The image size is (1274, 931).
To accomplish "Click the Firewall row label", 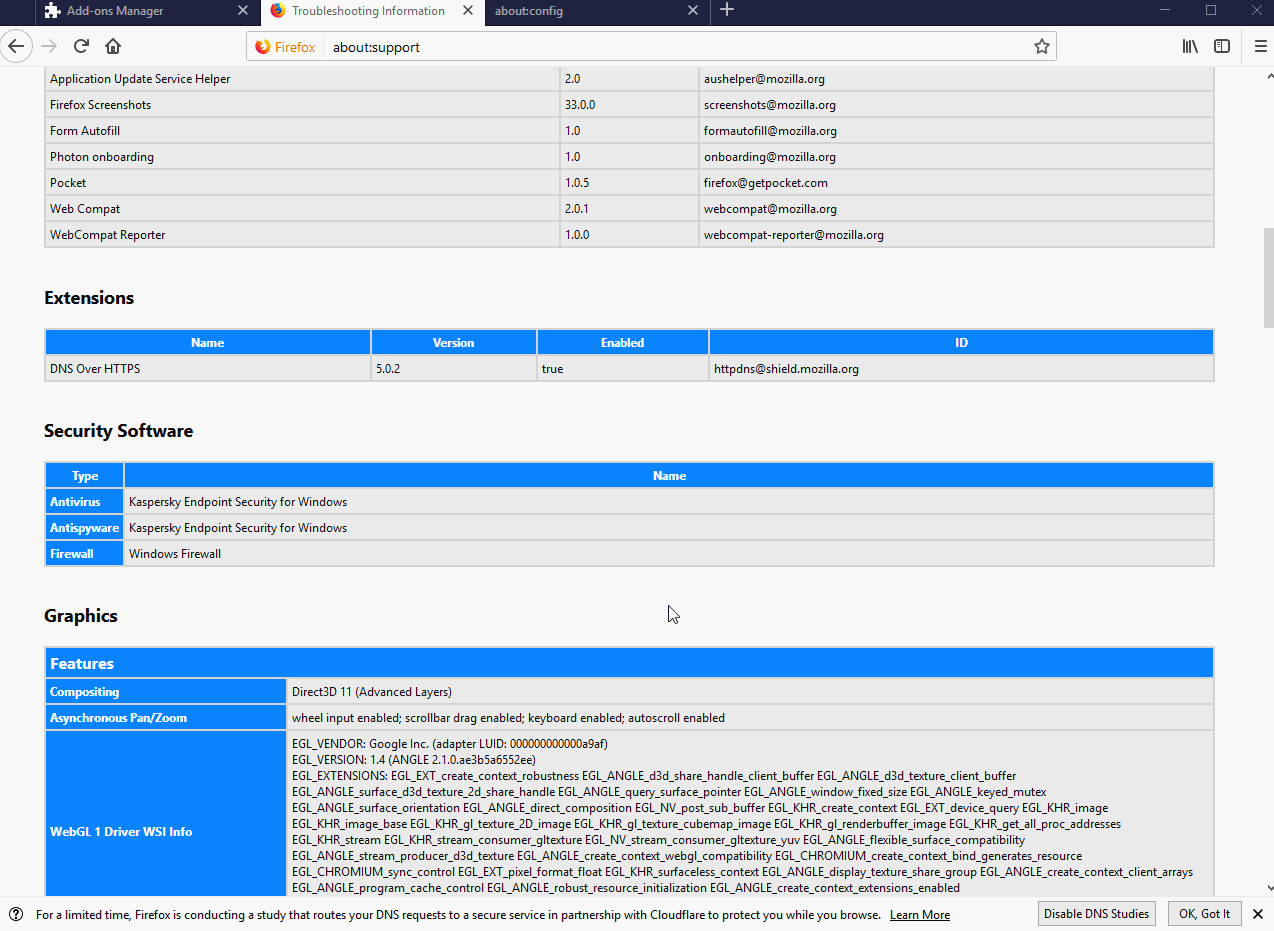I will [85, 554].
